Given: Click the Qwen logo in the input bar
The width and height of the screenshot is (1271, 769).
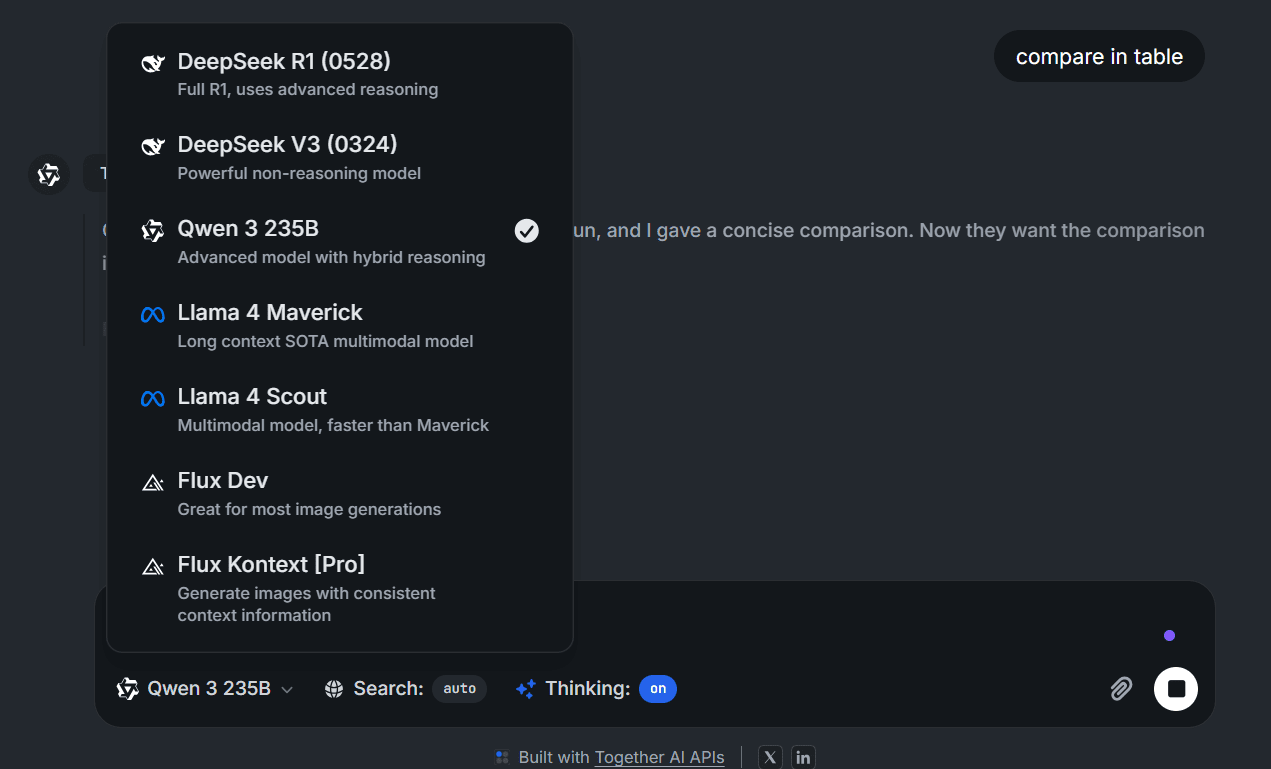Looking at the screenshot, I should pos(128,689).
